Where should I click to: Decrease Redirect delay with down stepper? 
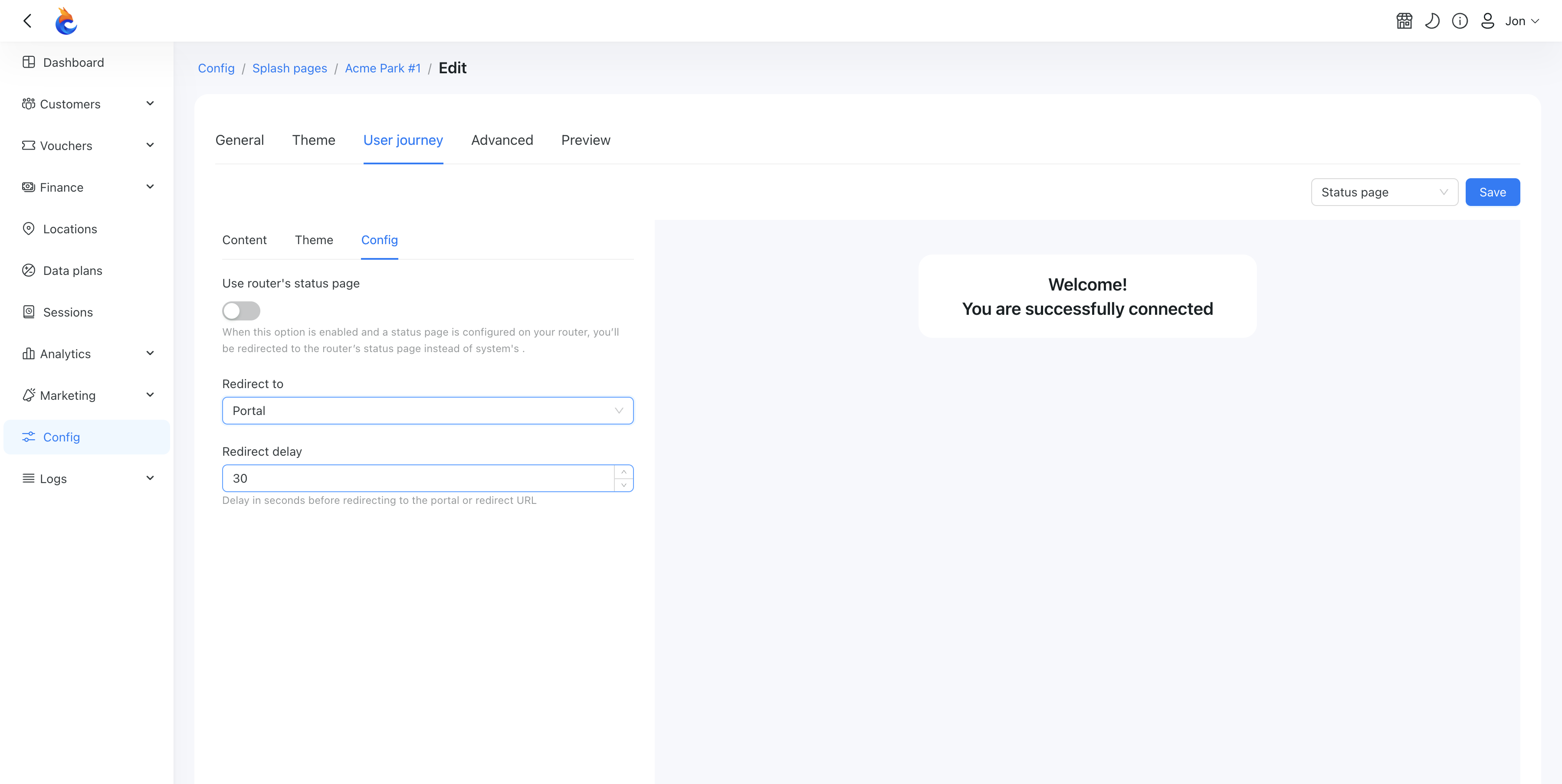tap(623, 485)
